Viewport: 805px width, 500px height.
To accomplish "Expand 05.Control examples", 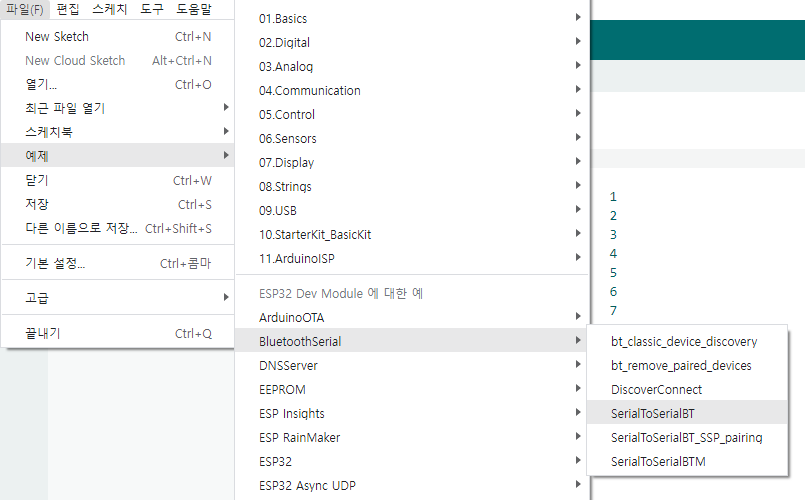I will (412, 114).
